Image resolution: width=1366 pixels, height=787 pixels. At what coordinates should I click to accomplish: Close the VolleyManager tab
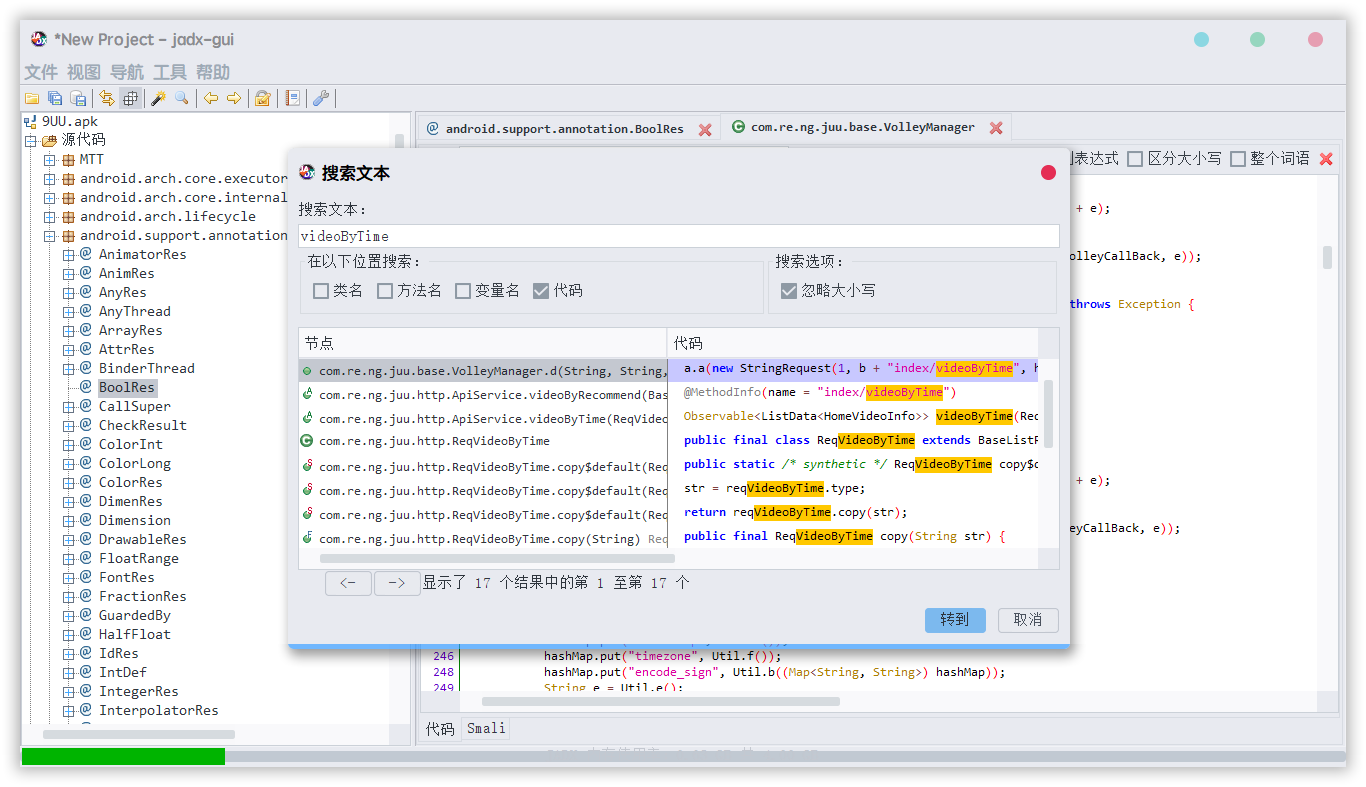[996, 128]
